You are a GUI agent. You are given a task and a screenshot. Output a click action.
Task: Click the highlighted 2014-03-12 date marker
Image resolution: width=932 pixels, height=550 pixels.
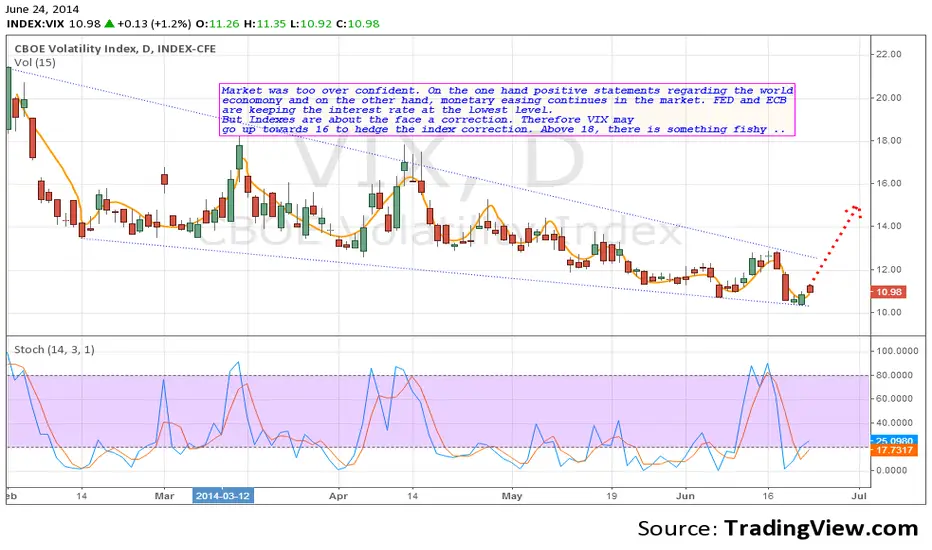point(223,496)
